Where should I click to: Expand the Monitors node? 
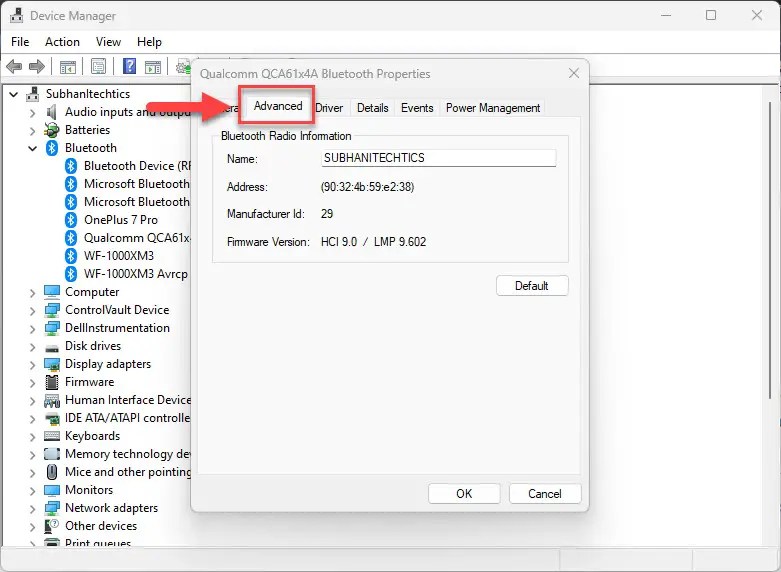click(32, 490)
